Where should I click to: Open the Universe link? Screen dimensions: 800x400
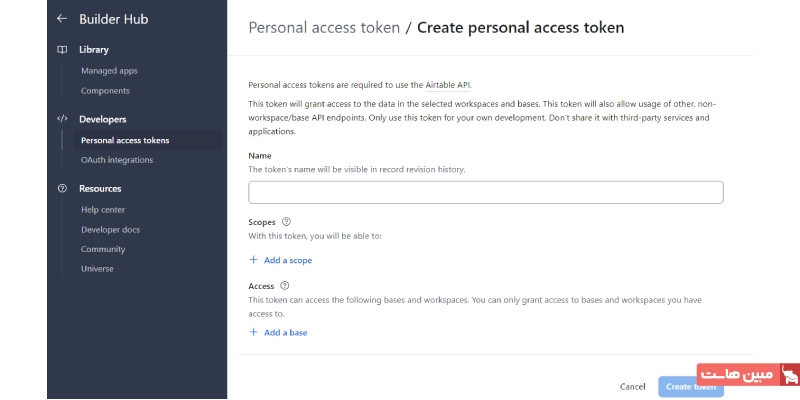point(97,268)
